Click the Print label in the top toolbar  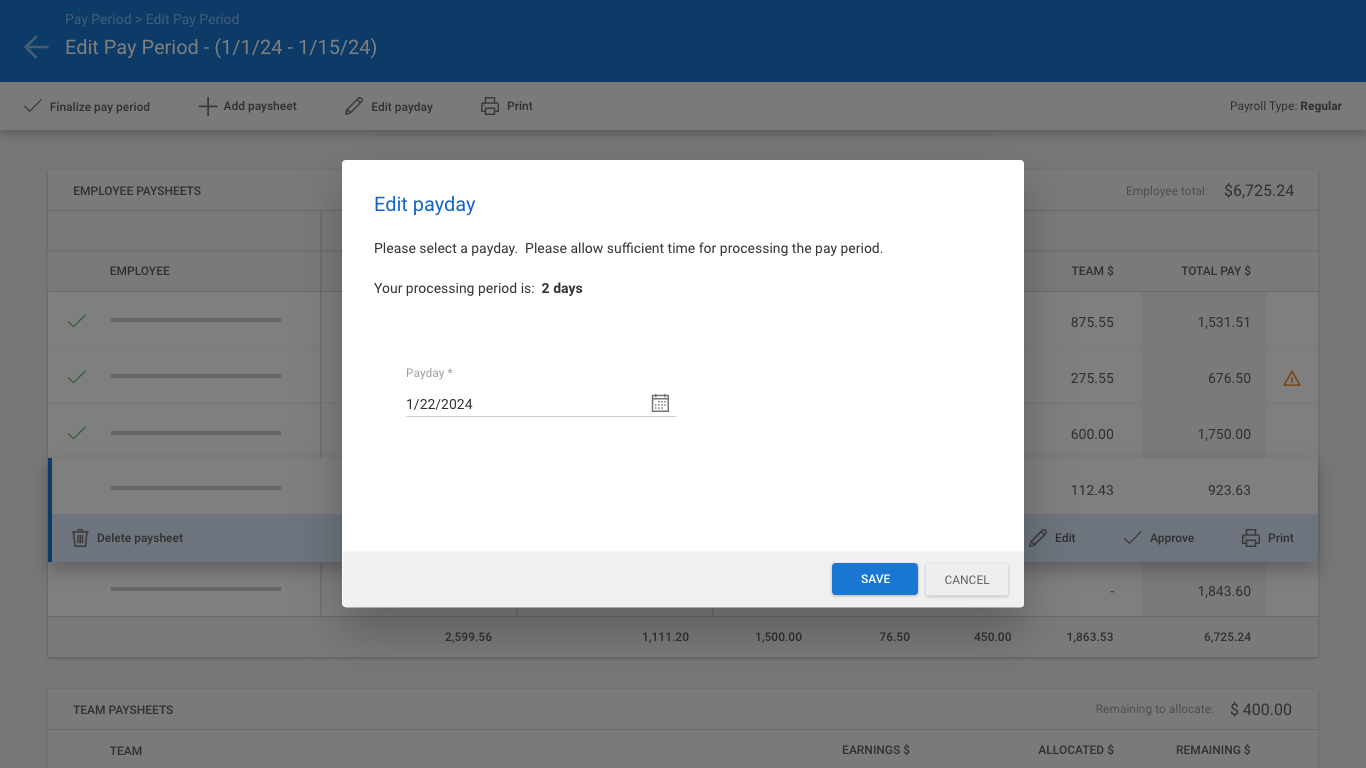[520, 106]
